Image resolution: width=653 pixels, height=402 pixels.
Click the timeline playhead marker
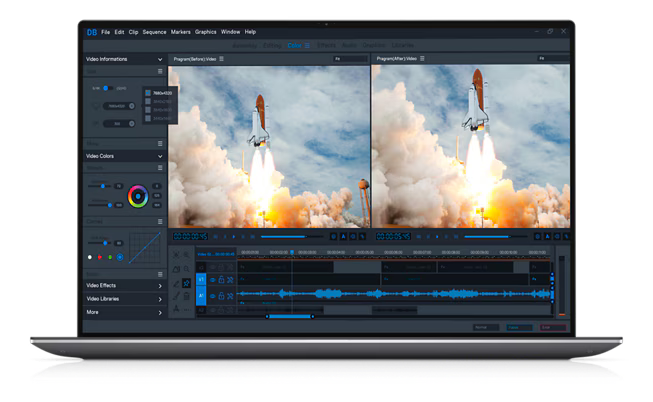tap(292, 252)
